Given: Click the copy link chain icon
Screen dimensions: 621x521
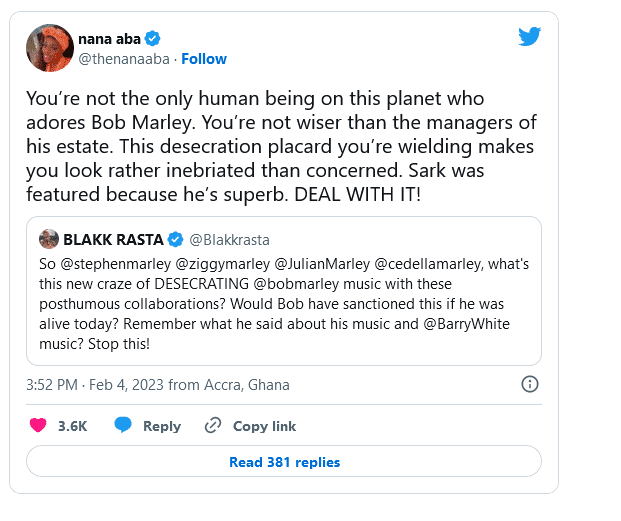Looking at the screenshot, I should click(x=212, y=426).
